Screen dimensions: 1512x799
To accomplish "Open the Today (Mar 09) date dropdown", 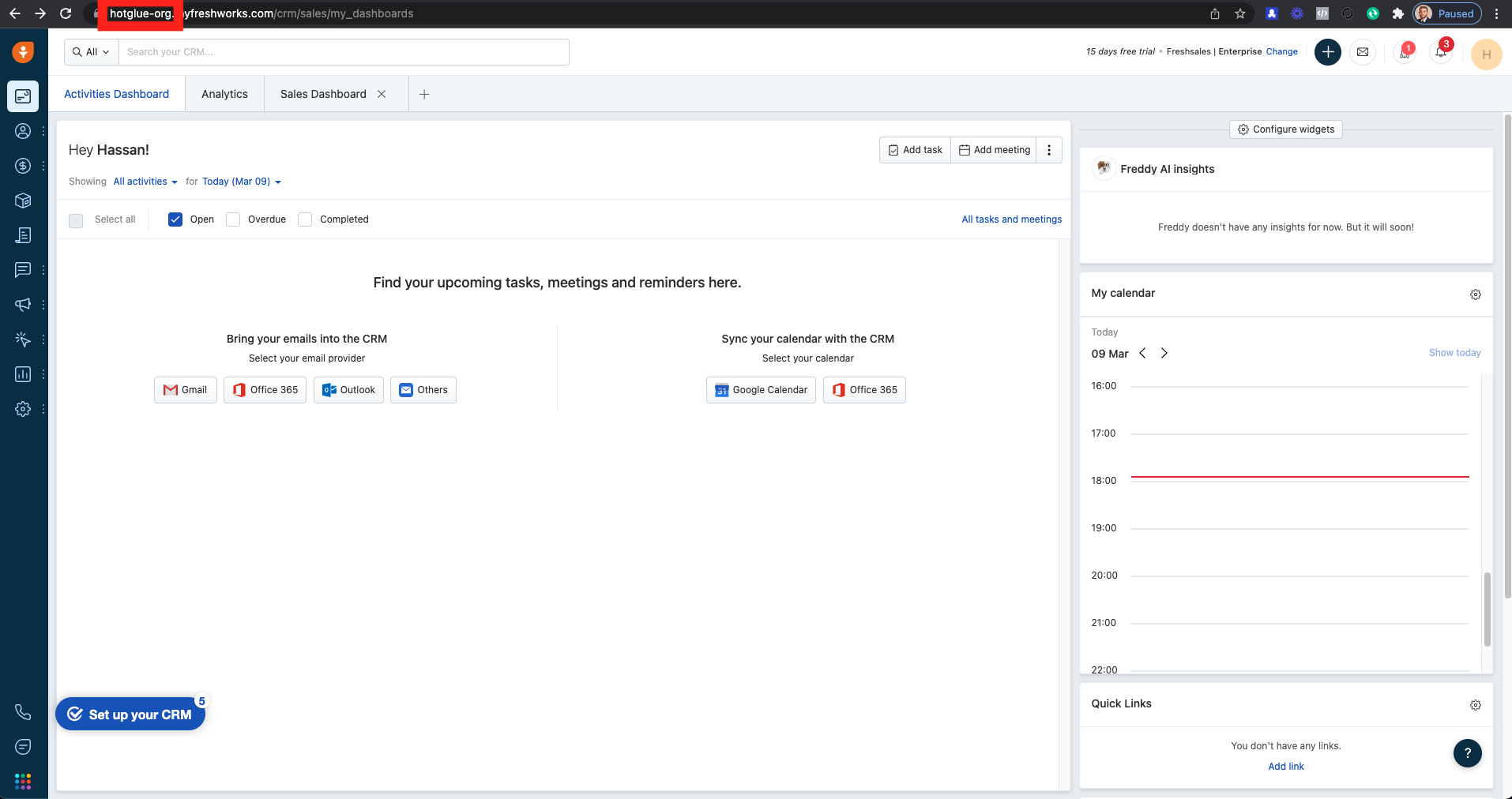I will click(x=242, y=182).
